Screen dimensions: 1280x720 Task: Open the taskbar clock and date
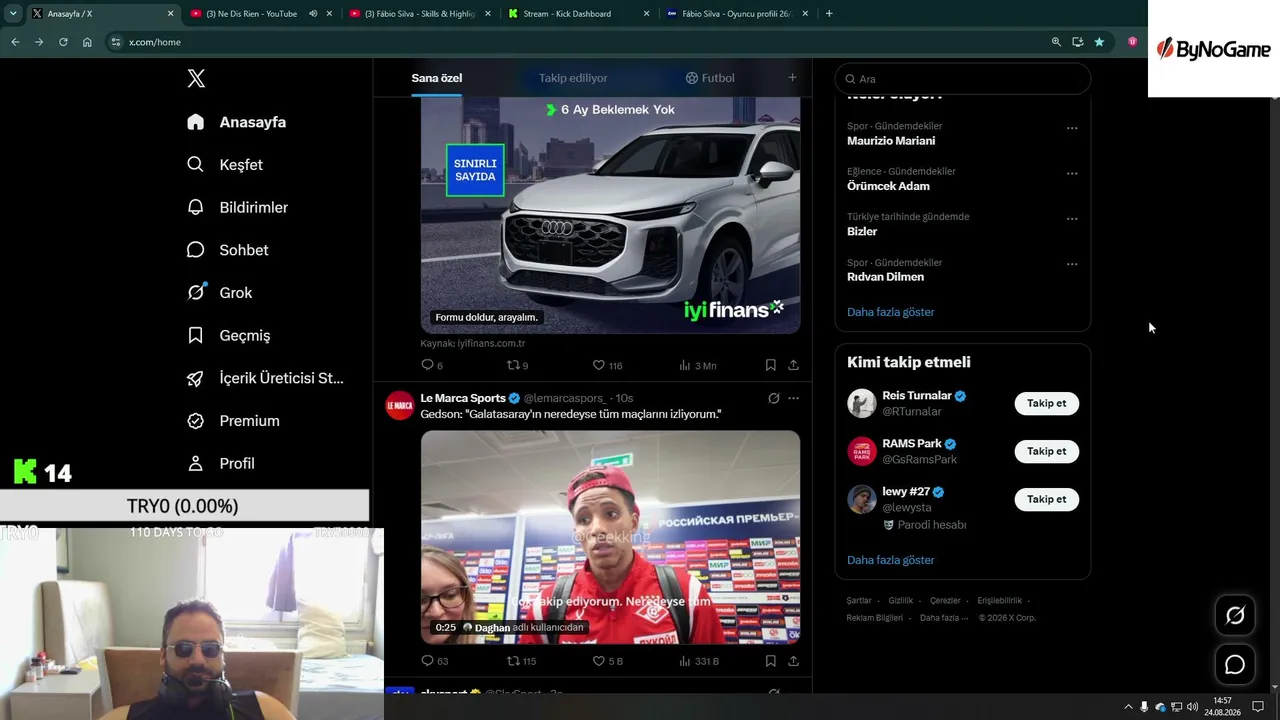click(1222, 706)
